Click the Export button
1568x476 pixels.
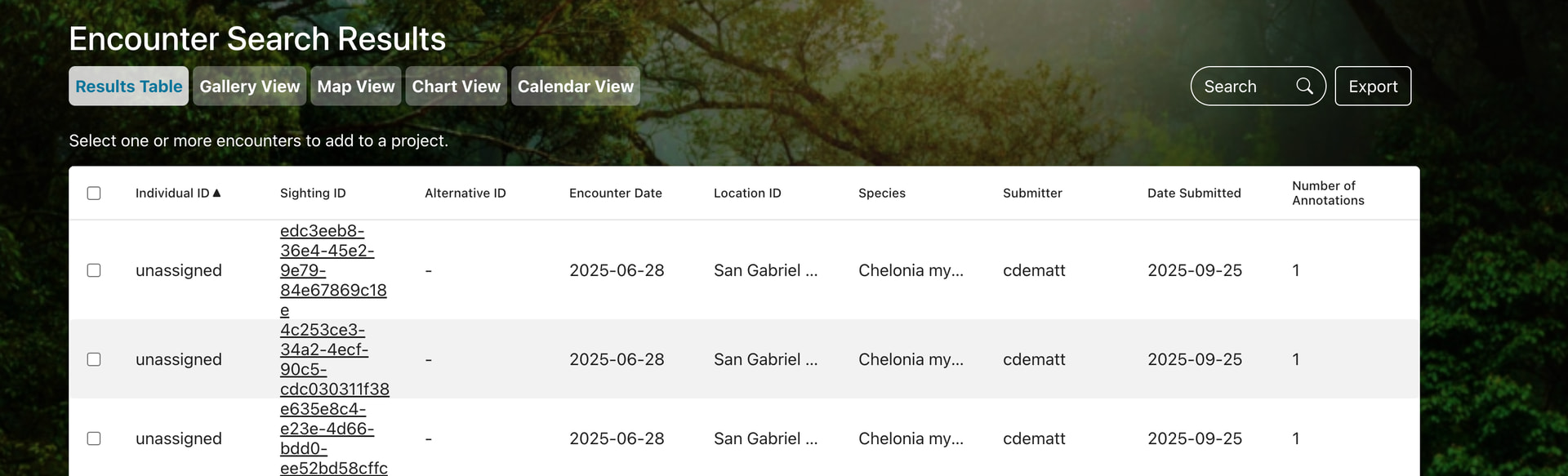point(1373,86)
